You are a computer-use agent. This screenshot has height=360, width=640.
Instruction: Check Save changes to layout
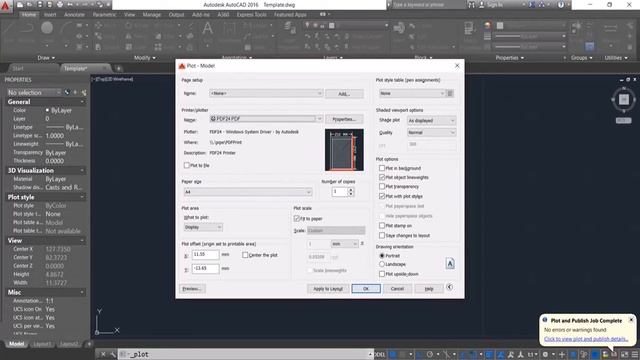tap(382, 235)
